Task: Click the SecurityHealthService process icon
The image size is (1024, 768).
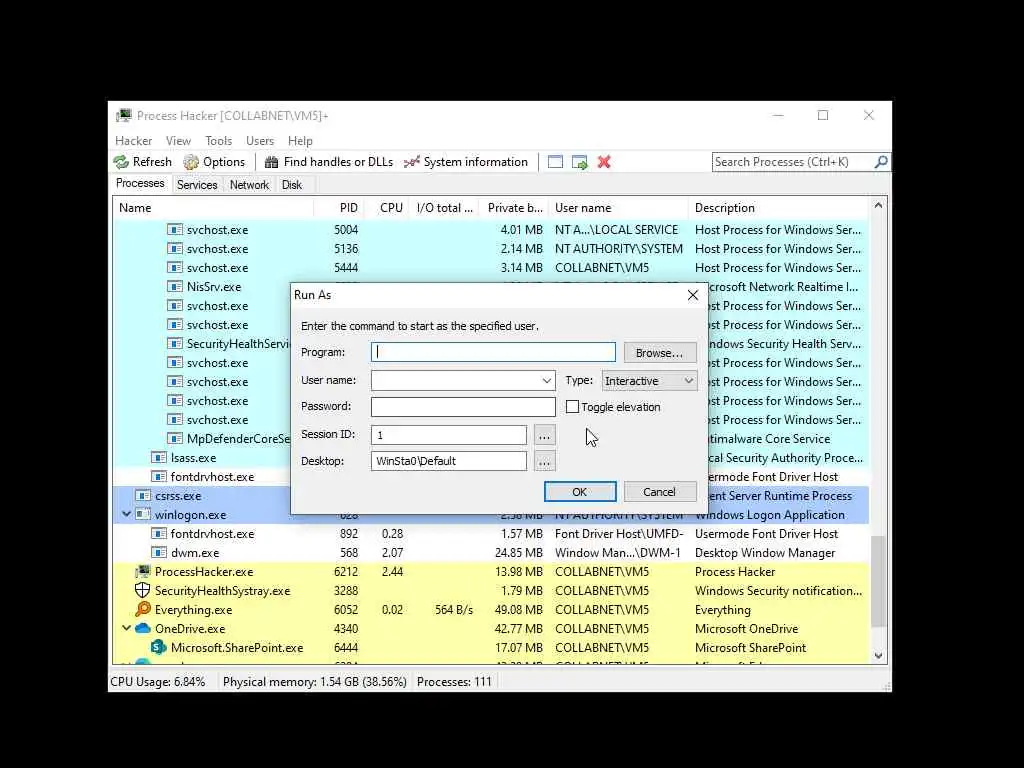Action: 174,344
